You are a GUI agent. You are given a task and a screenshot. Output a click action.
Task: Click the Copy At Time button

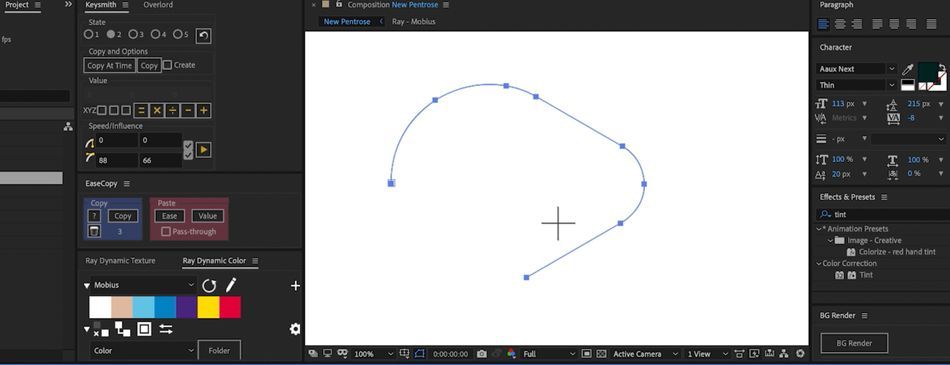[x=110, y=65]
